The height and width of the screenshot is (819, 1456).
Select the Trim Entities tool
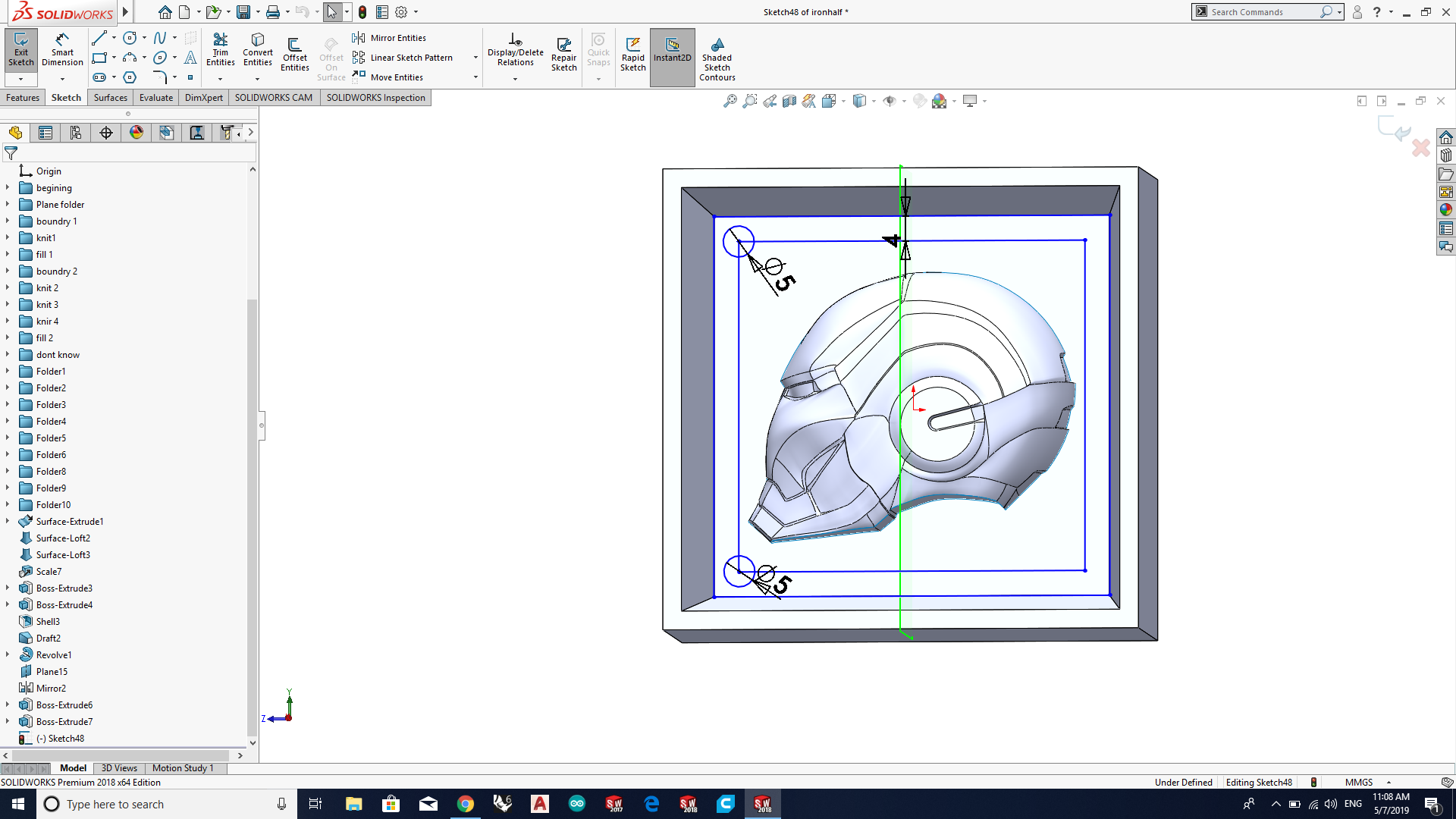[x=220, y=50]
